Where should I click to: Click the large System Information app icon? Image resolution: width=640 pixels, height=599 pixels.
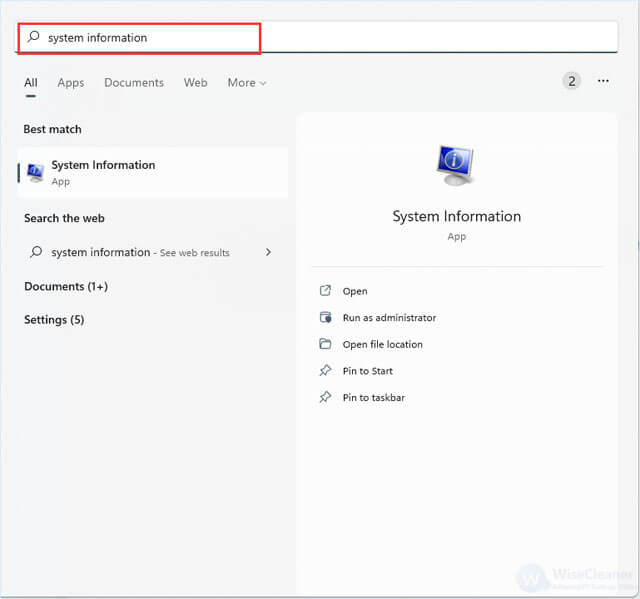pos(456,165)
